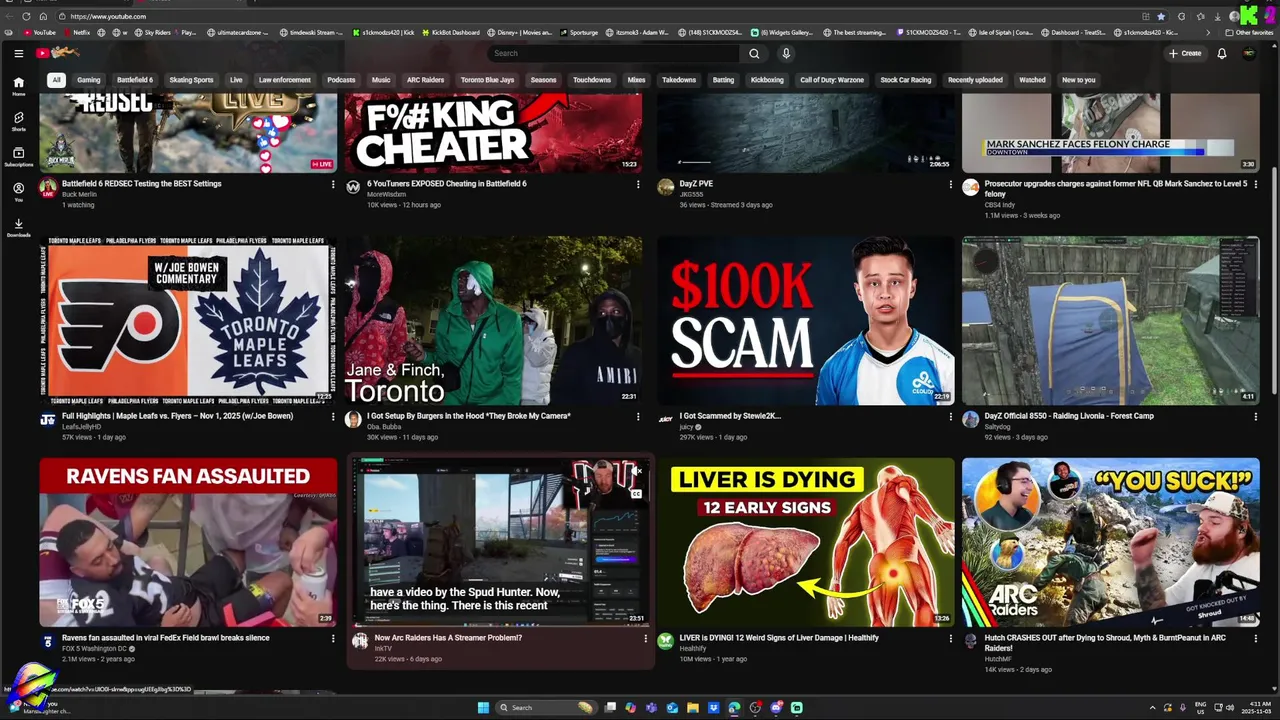The image size is (1280, 720).
Task: Click the YouTube search input field
Action: [613, 53]
